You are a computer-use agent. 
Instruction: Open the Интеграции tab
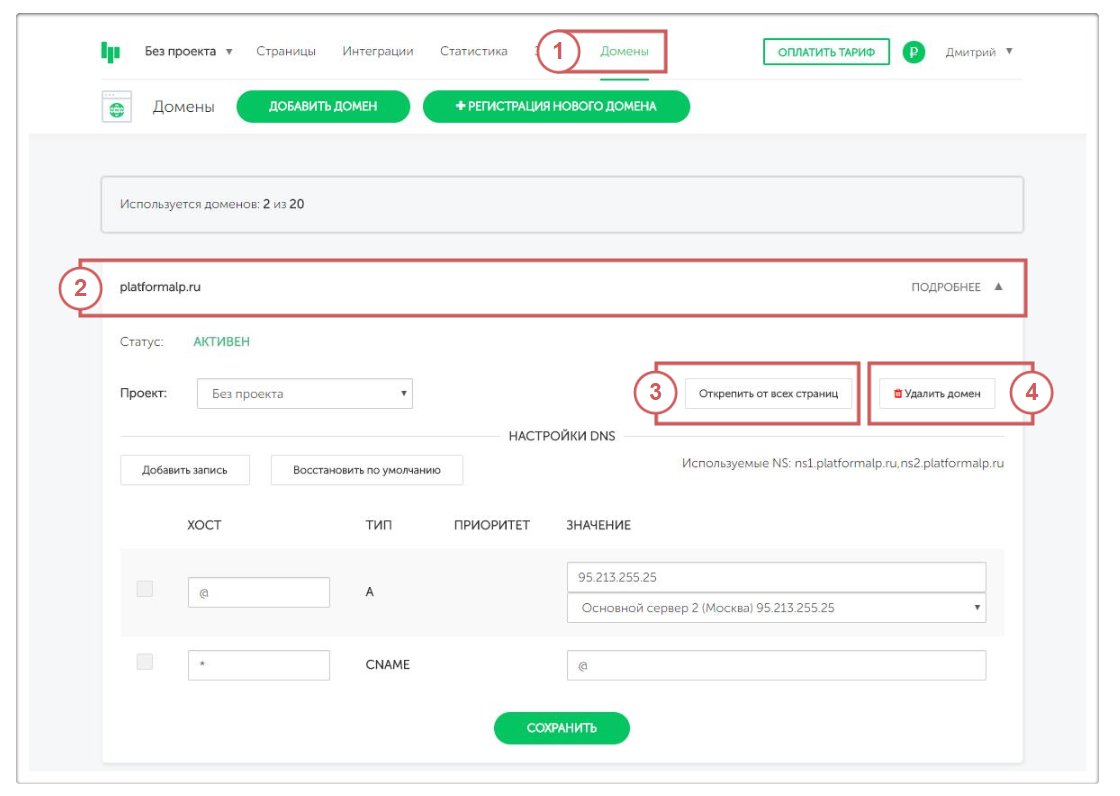(378, 52)
